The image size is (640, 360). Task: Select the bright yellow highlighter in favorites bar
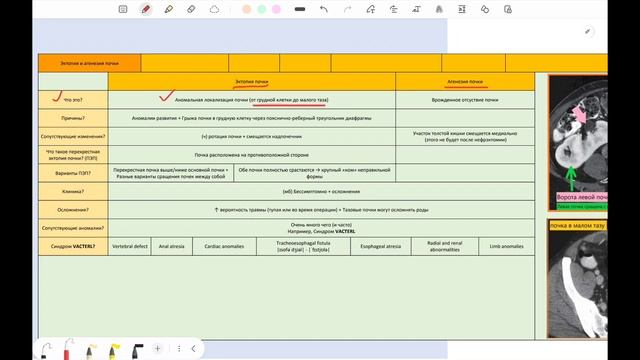(113, 351)
